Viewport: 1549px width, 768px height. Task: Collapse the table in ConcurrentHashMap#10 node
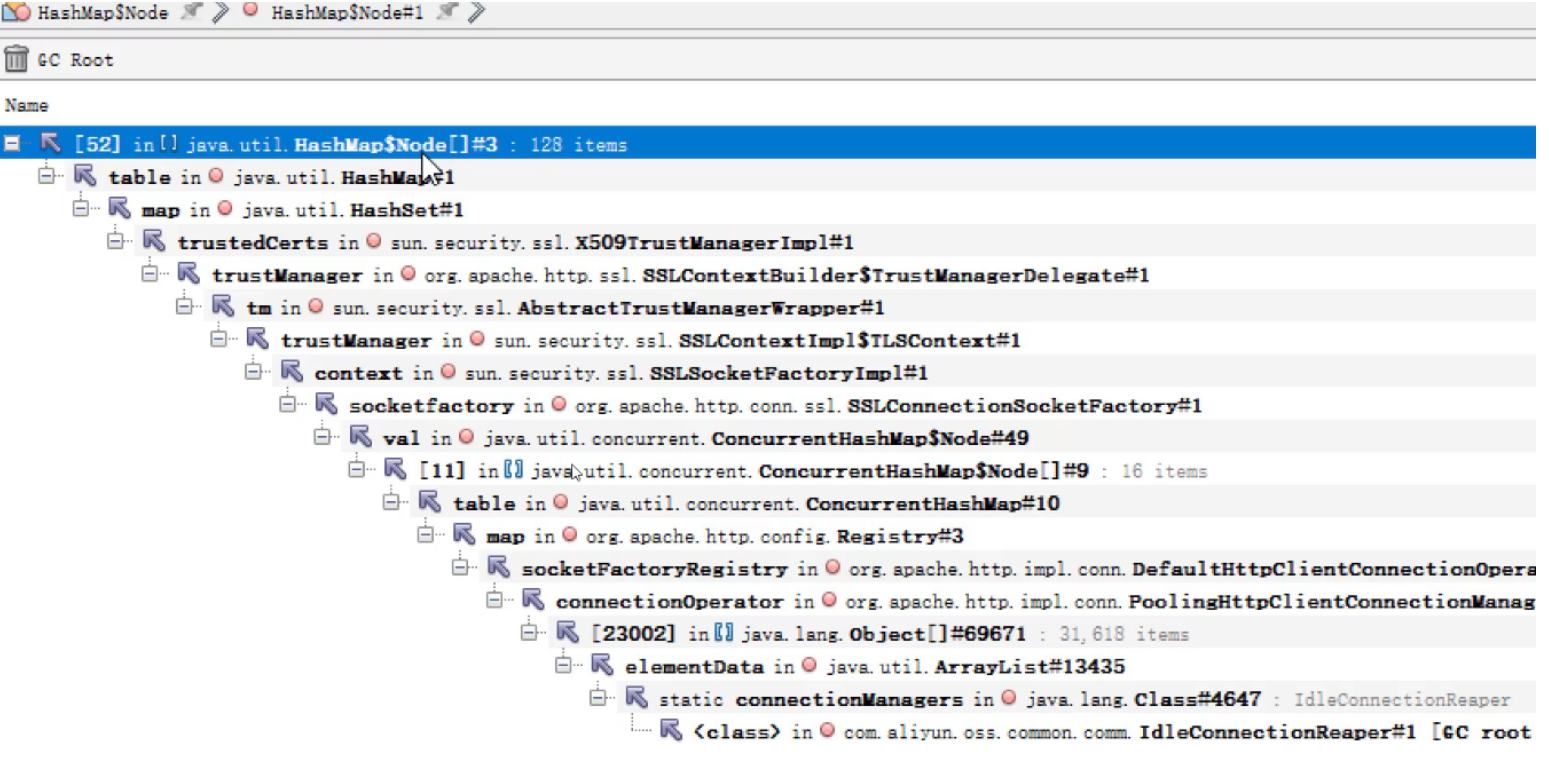coord(390,503)
